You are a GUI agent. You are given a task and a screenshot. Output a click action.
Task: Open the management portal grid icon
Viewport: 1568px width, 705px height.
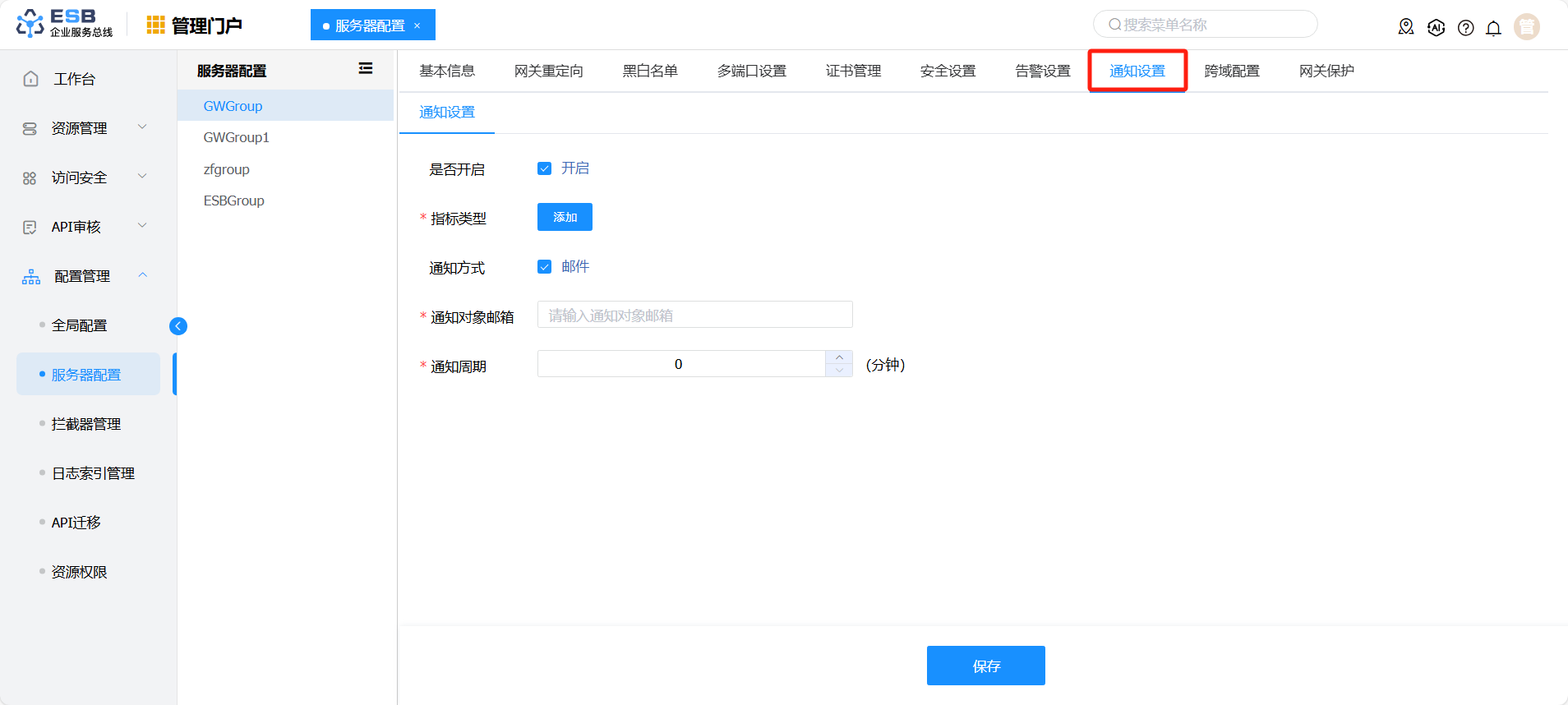(x=155, y=25)
